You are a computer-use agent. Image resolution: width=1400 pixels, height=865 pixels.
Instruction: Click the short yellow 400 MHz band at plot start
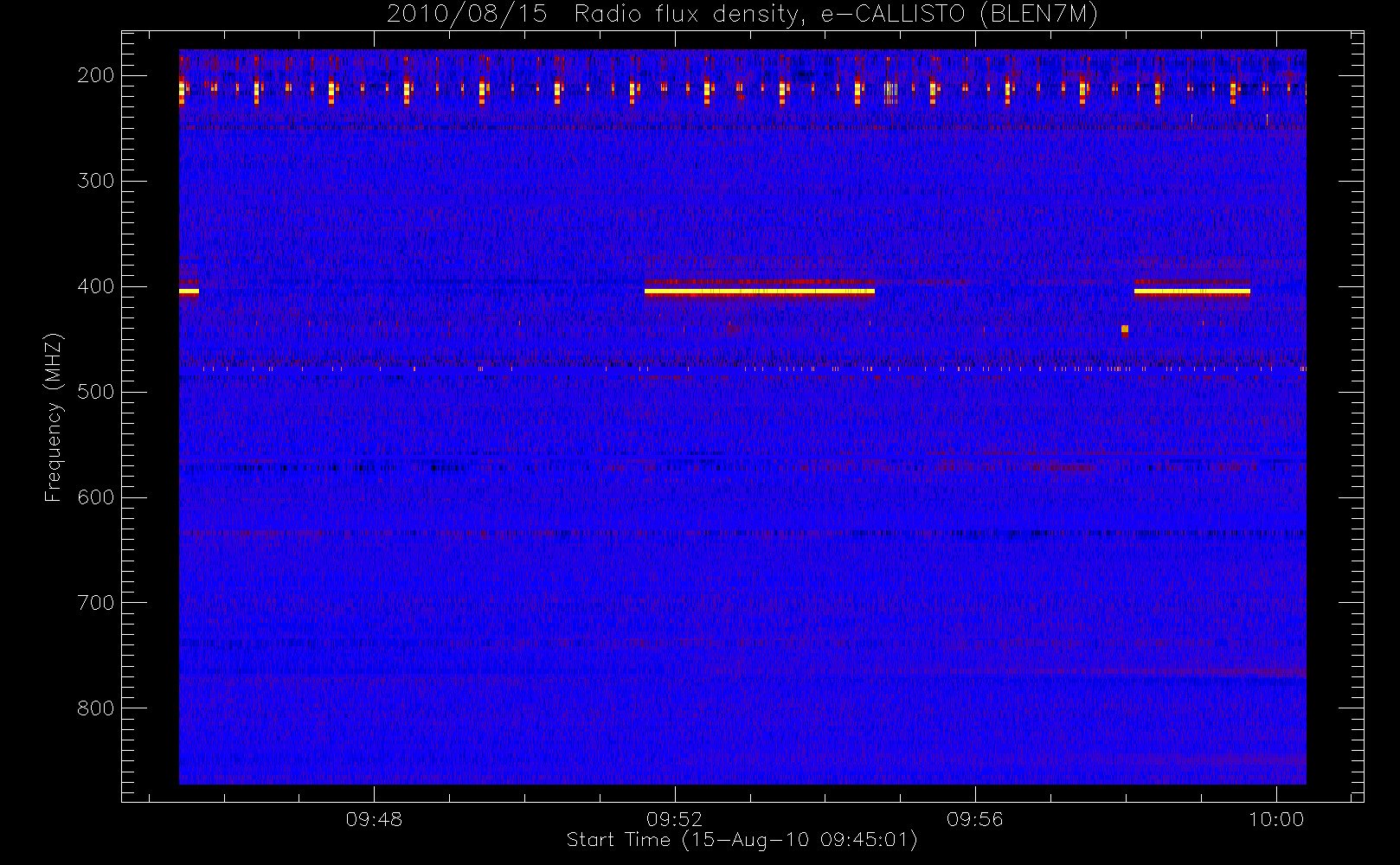189,292
